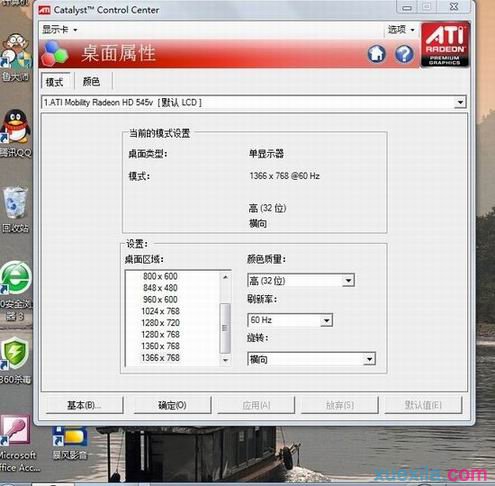
Task: Minimize the Catalyst Control Center window
Action: (406, 7)
